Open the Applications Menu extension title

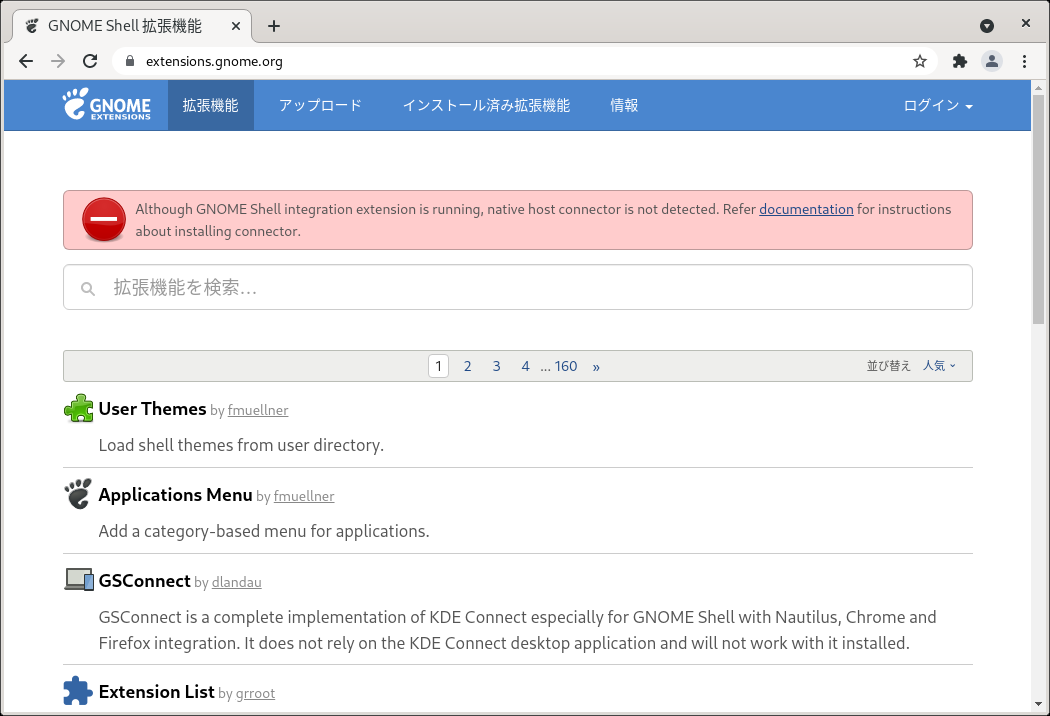coord(175,494)
